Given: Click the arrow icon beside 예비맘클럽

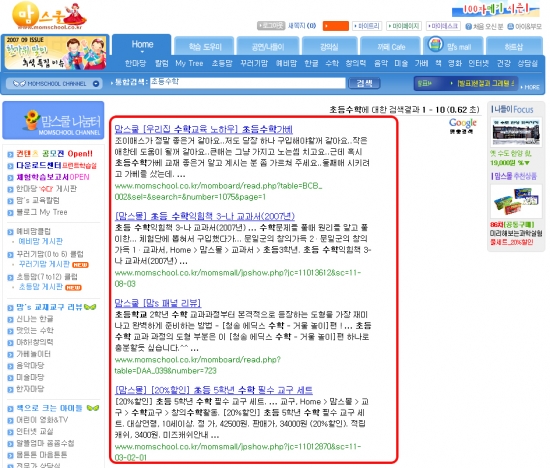Looking at the screenshot, I should point(11,232).
